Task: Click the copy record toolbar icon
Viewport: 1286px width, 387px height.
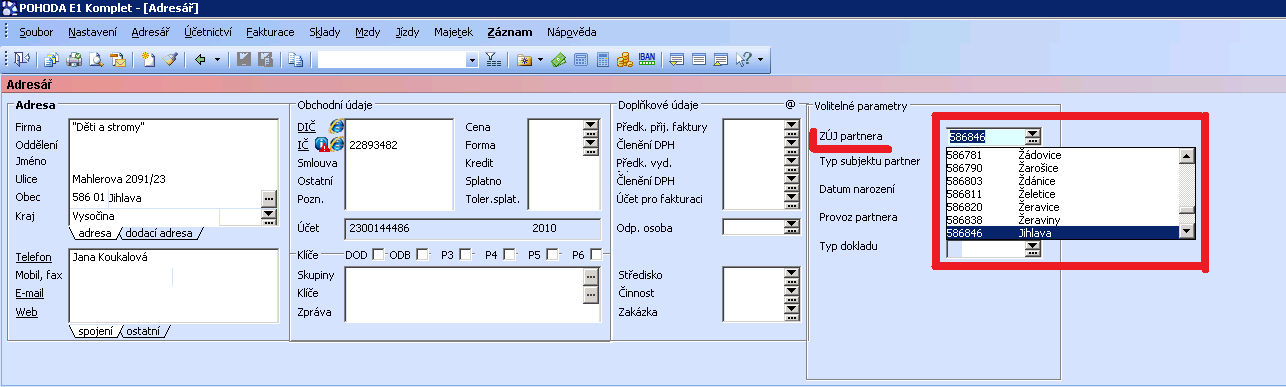Action: (x=296, y=60)
